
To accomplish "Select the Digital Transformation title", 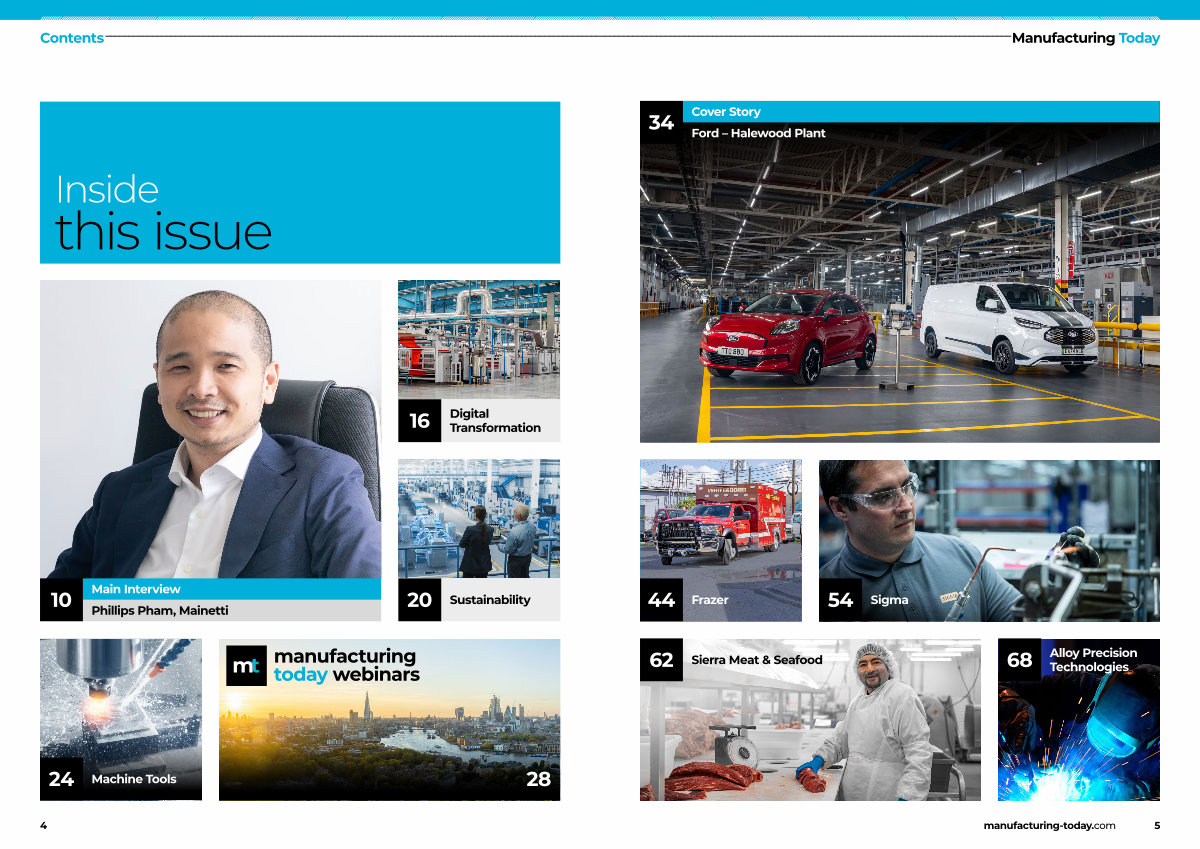I will tap(495, 421).
